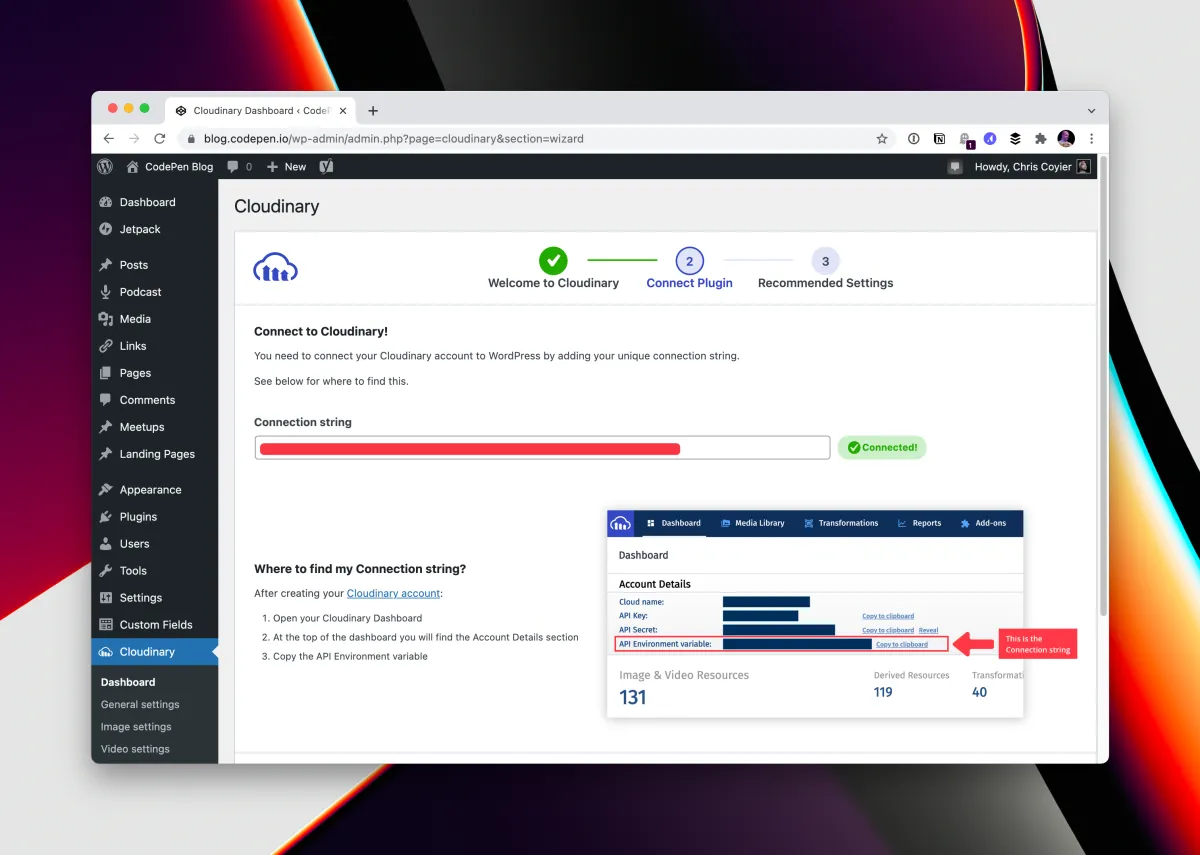Open Comments in the sidebar
Viewport: 1200px width, 855px height.
tap(147, 400)
